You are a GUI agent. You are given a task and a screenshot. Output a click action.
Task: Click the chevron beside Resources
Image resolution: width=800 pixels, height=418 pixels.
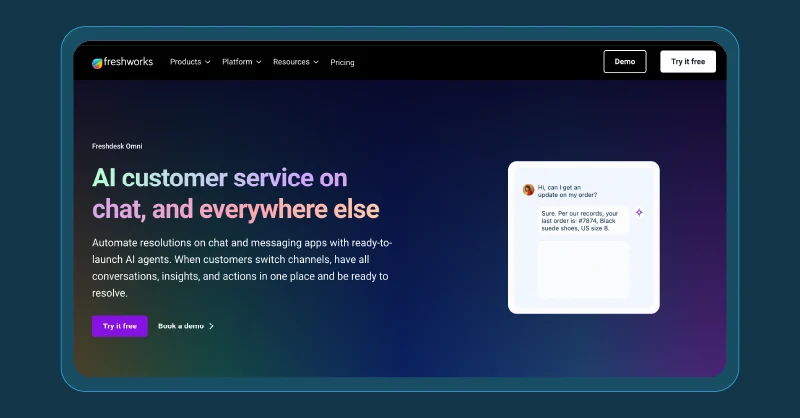tap(316, 62)
